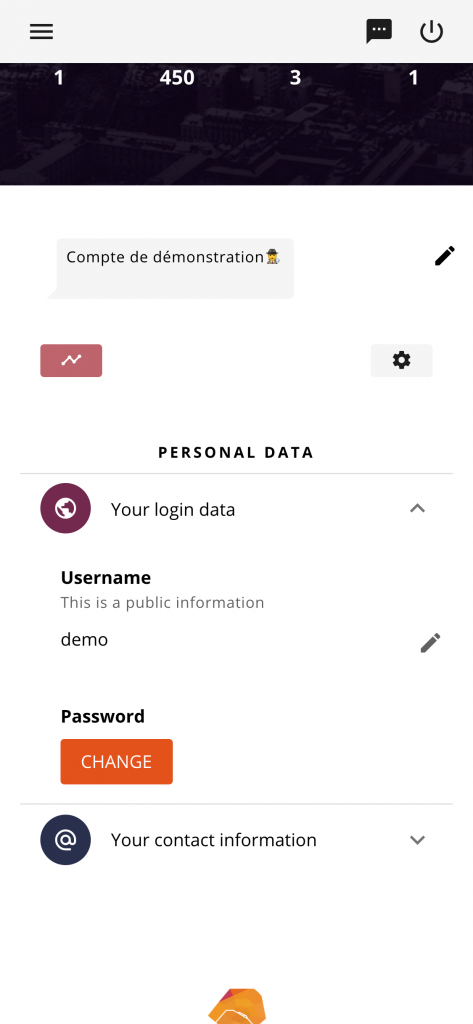473x1024 pixels.
Task: Click the orange logo at the bottom
Action: coord(236,1006)
